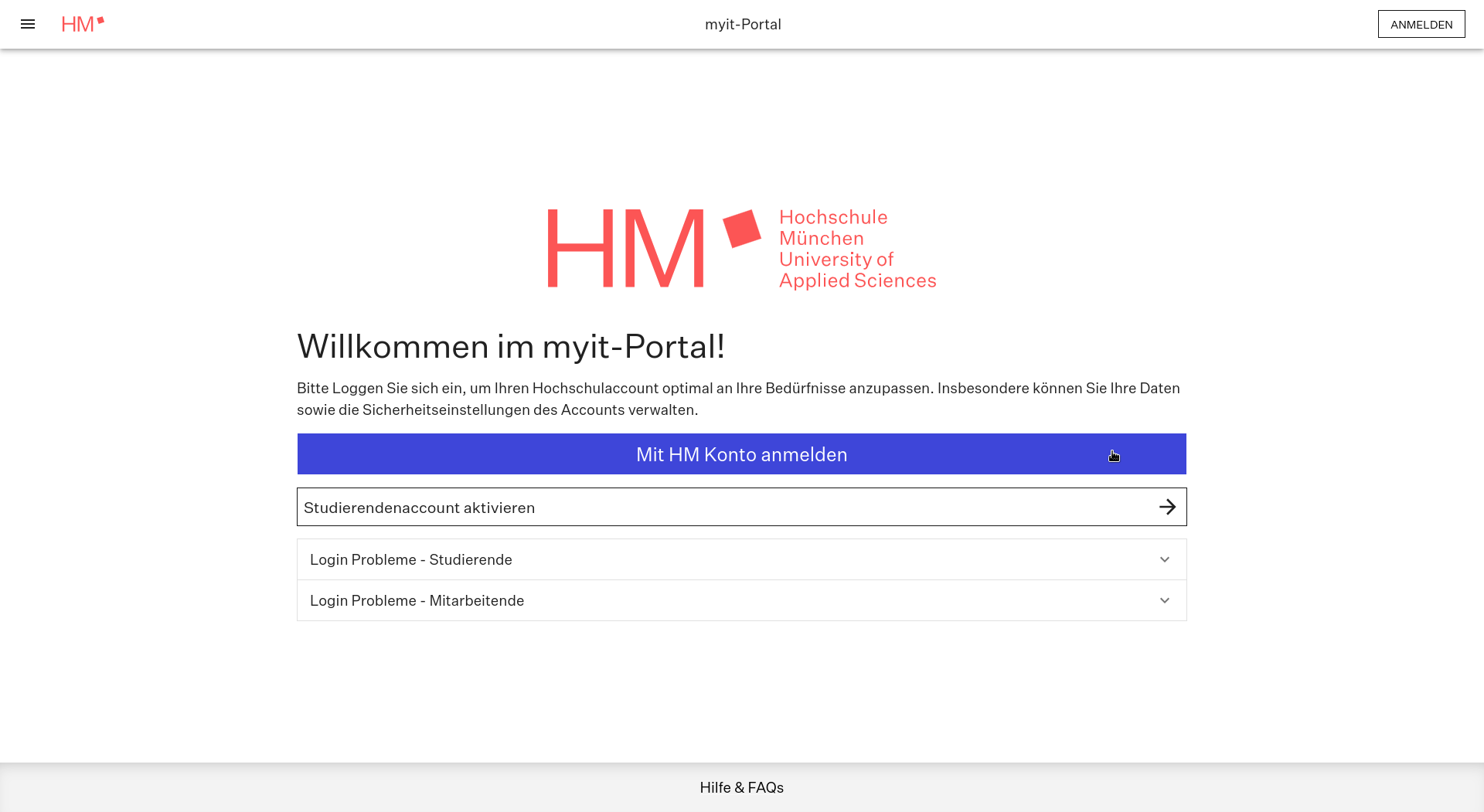Open Studierendenaccount aktivieren link
The image size is (1484, 812).
[419, 508]
